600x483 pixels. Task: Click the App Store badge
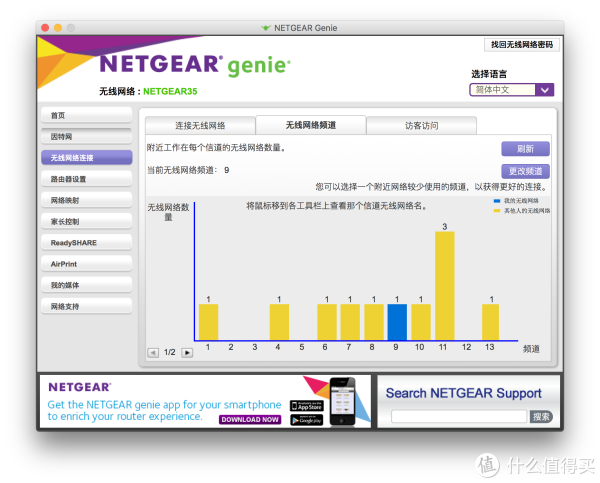(307, 406)
